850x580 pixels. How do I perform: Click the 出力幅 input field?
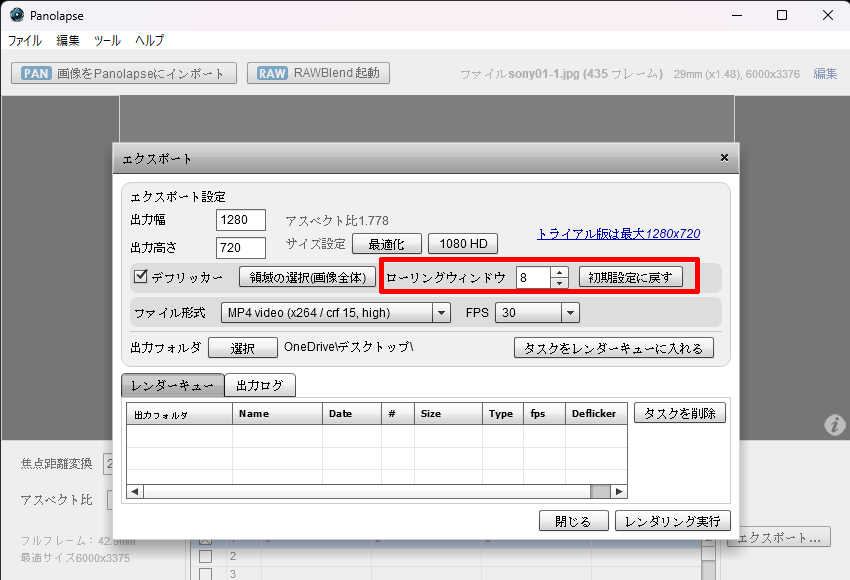click(x=241, y=220)
